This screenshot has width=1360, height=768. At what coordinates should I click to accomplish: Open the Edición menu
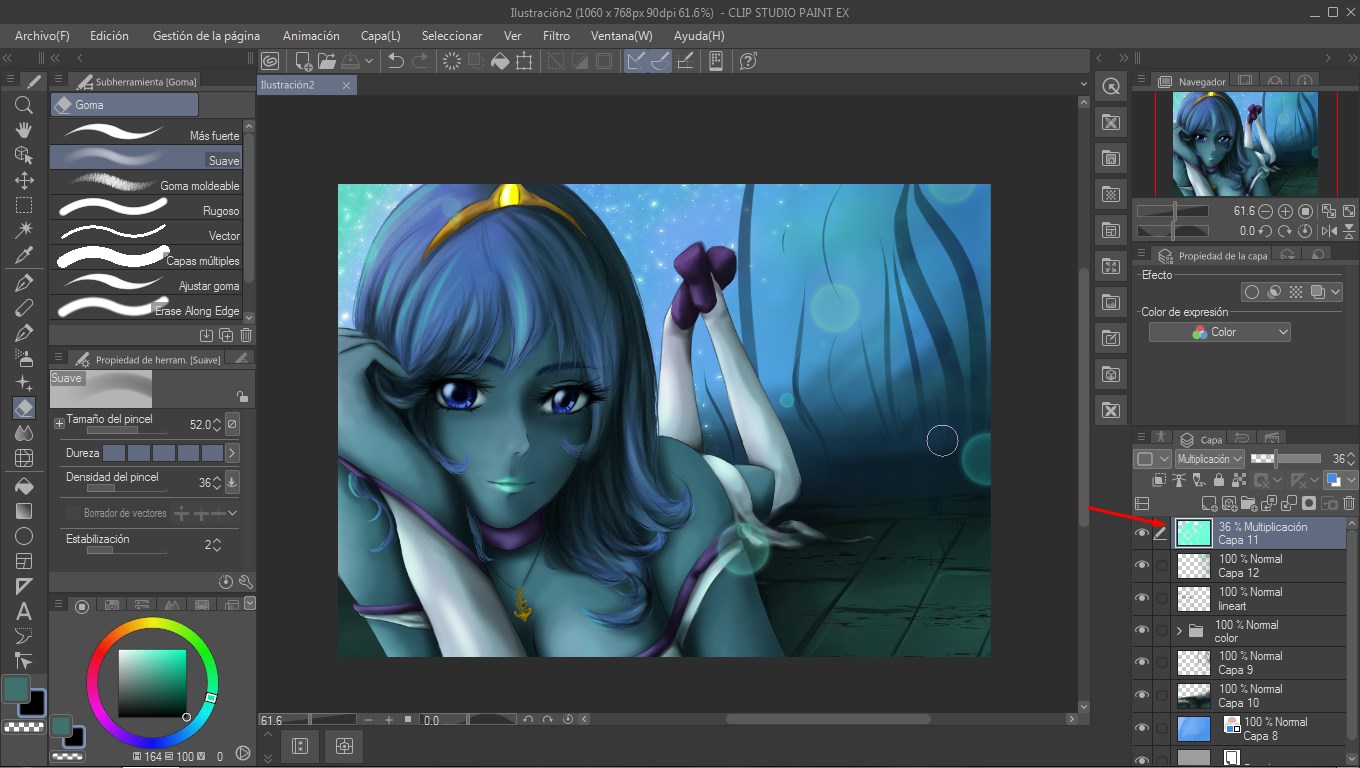(109, 36)
